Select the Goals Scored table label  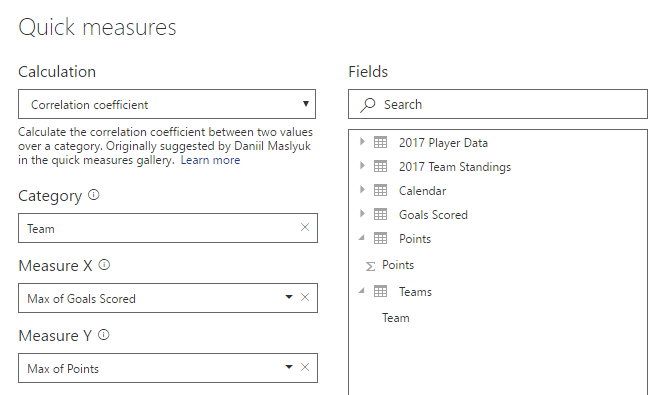(x=433, y=215)
